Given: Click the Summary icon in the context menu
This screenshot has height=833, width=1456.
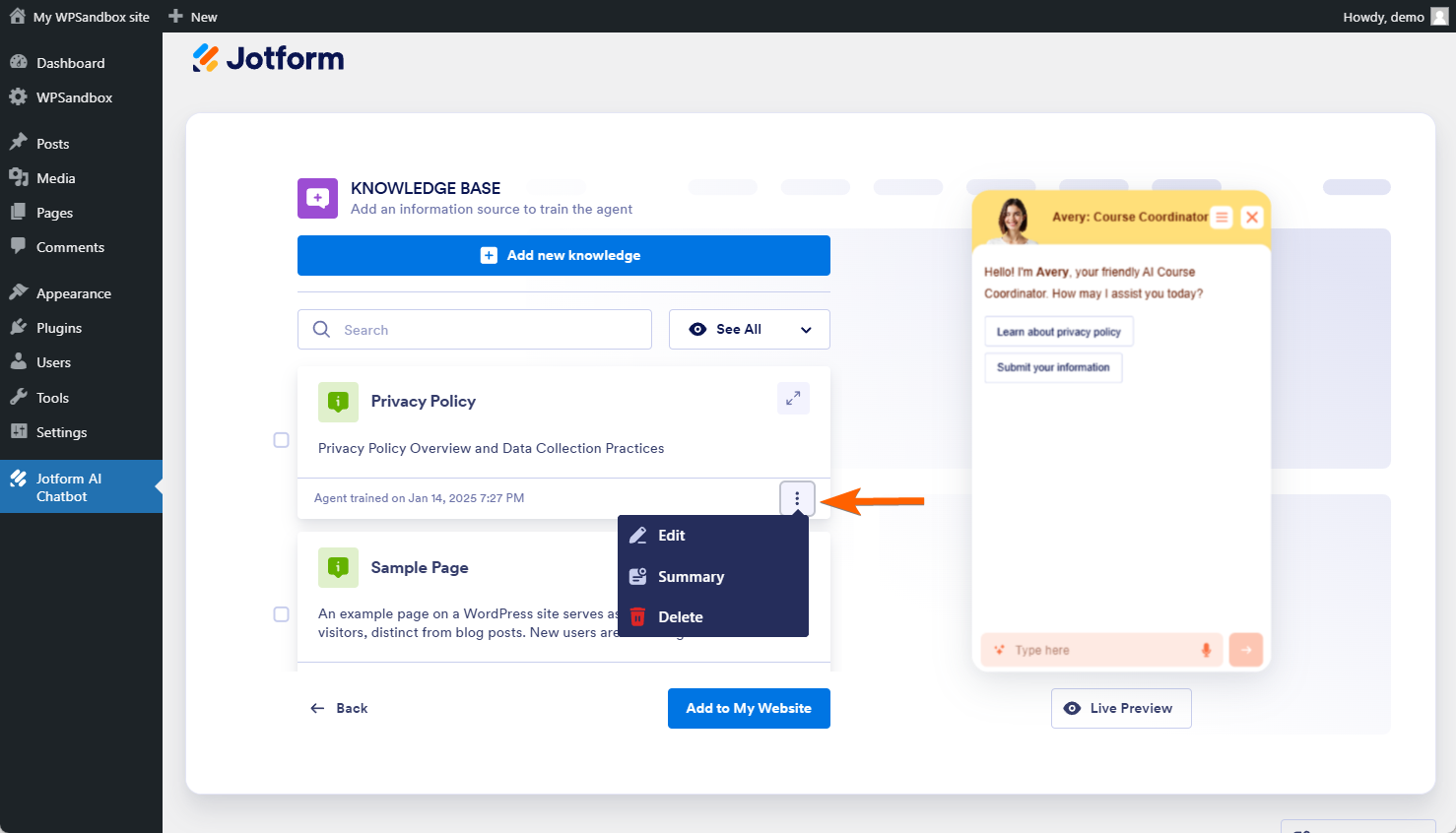Looking at the screenshot, I should pos(638,576).
